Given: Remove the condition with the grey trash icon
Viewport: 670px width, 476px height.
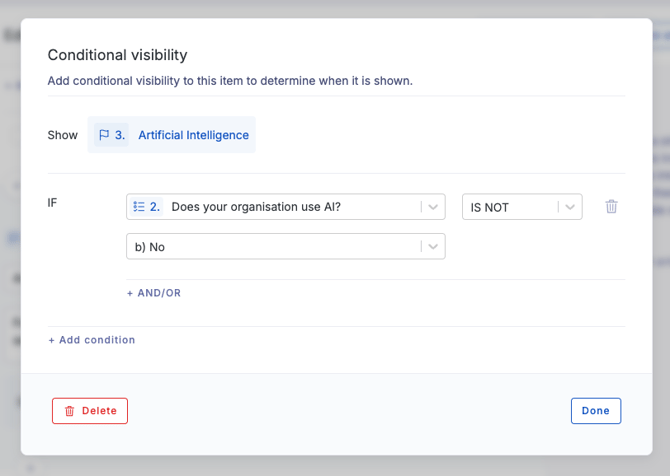Looking at the screenshot, I should point(611,206).
